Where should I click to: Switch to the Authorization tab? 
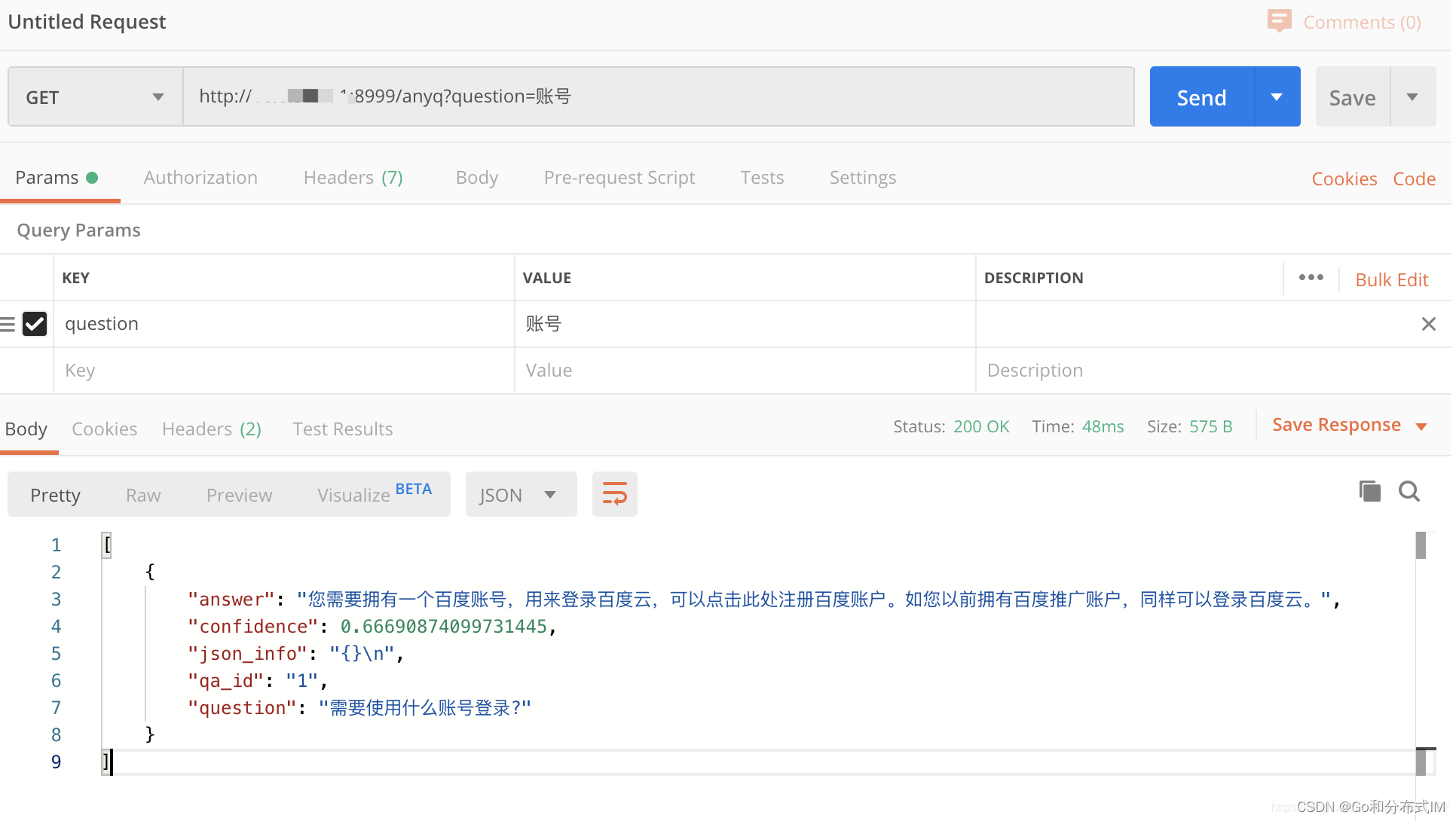(x=200, y=178)
